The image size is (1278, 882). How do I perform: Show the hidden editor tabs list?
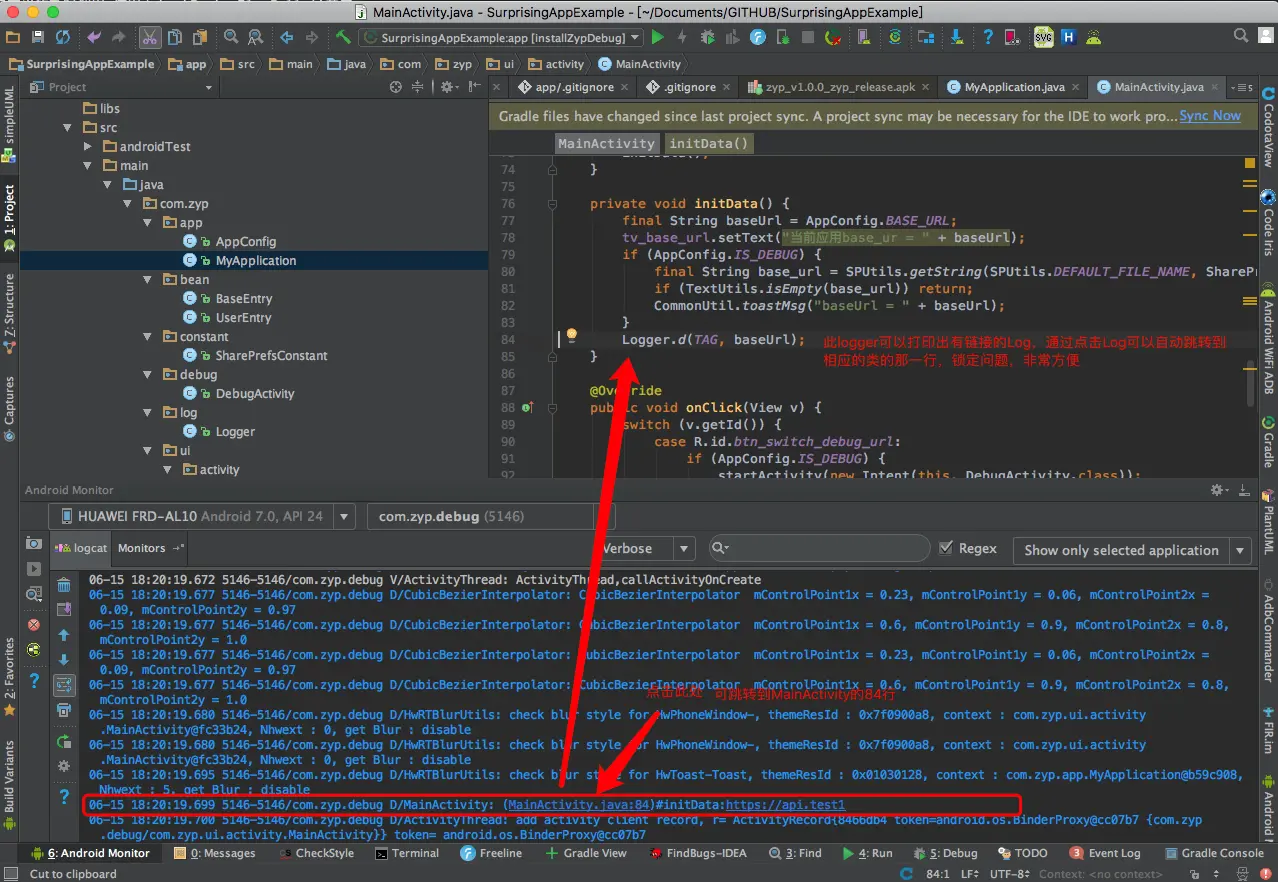point(1243,87)
